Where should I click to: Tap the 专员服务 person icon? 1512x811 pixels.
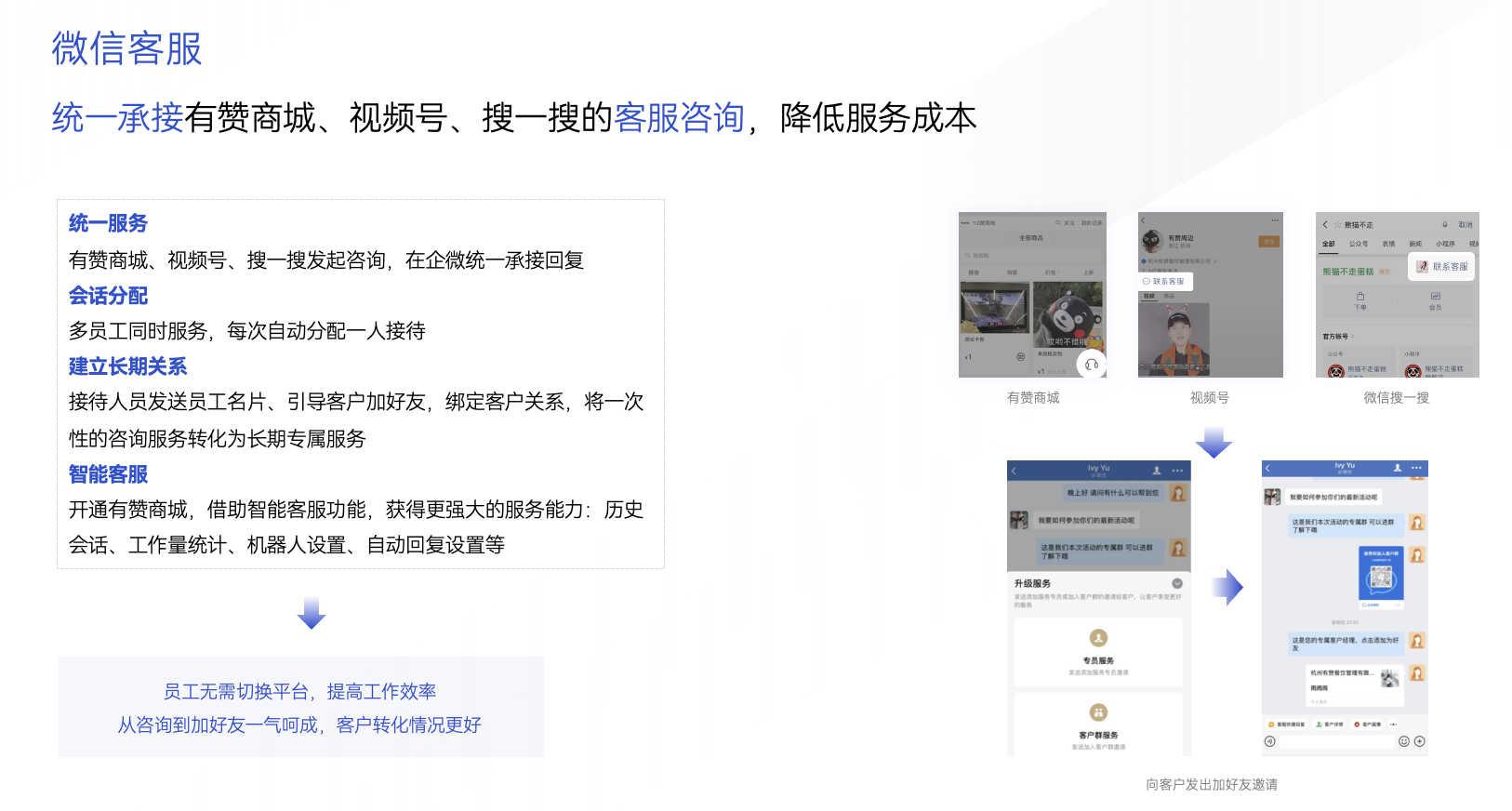[x=1098, y=638]
